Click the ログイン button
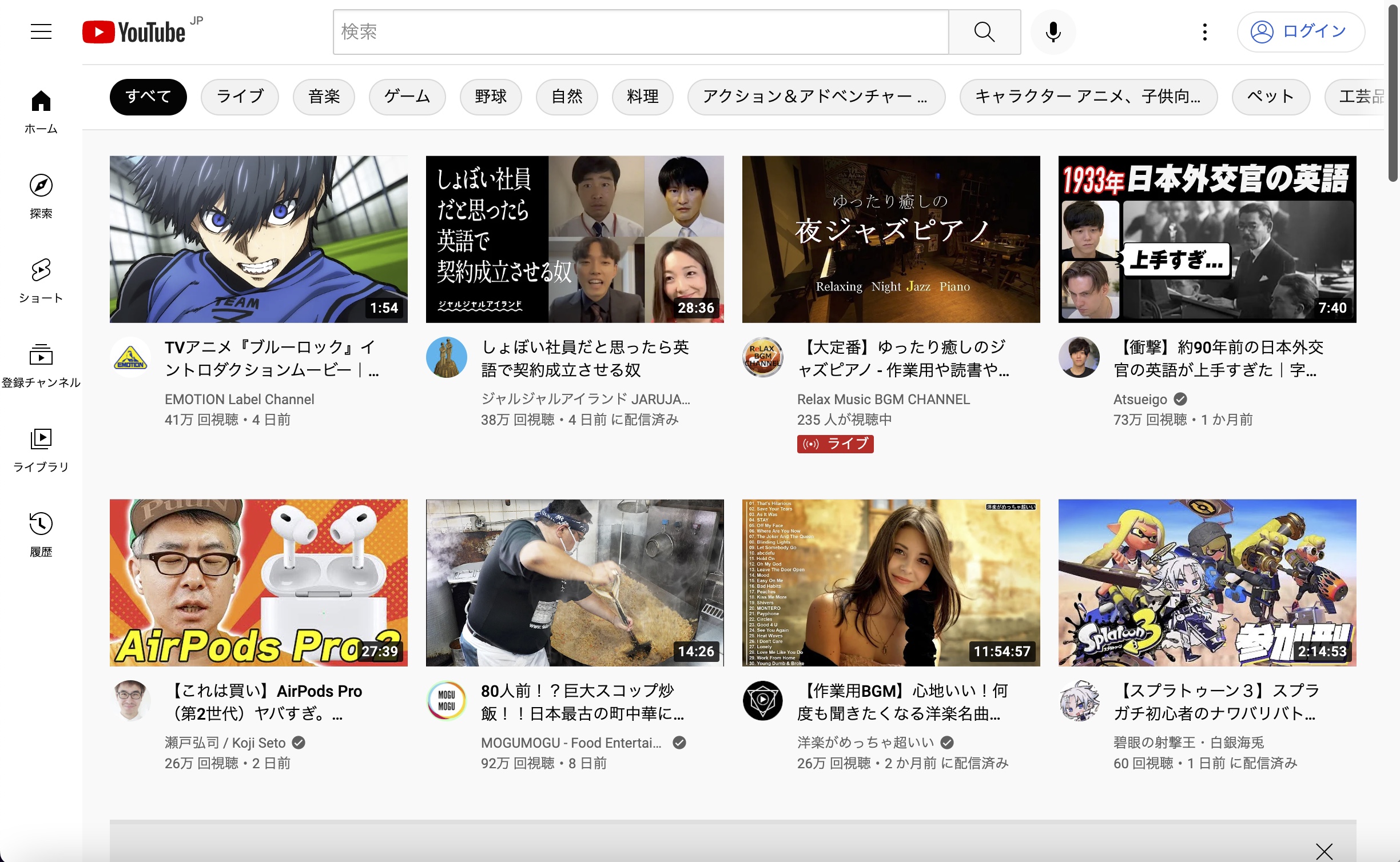Image resolution: width=1400 pixels, height=862 pixels. click(x=1302, y=31)
